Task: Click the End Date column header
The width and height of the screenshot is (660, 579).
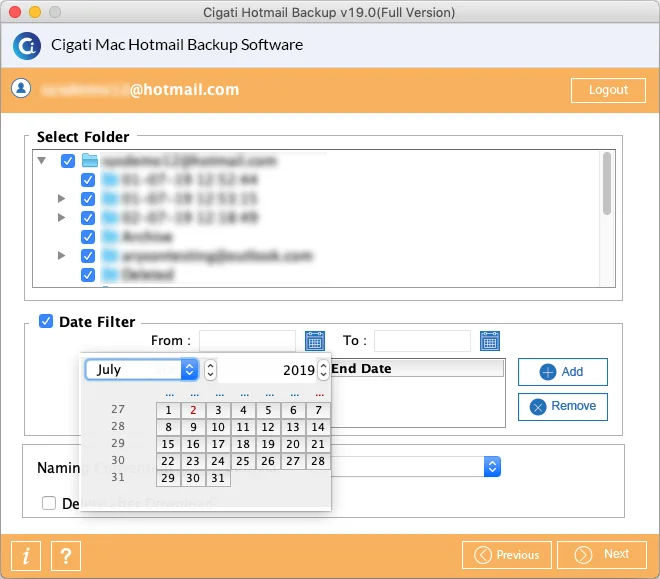Action: [417, 369]
